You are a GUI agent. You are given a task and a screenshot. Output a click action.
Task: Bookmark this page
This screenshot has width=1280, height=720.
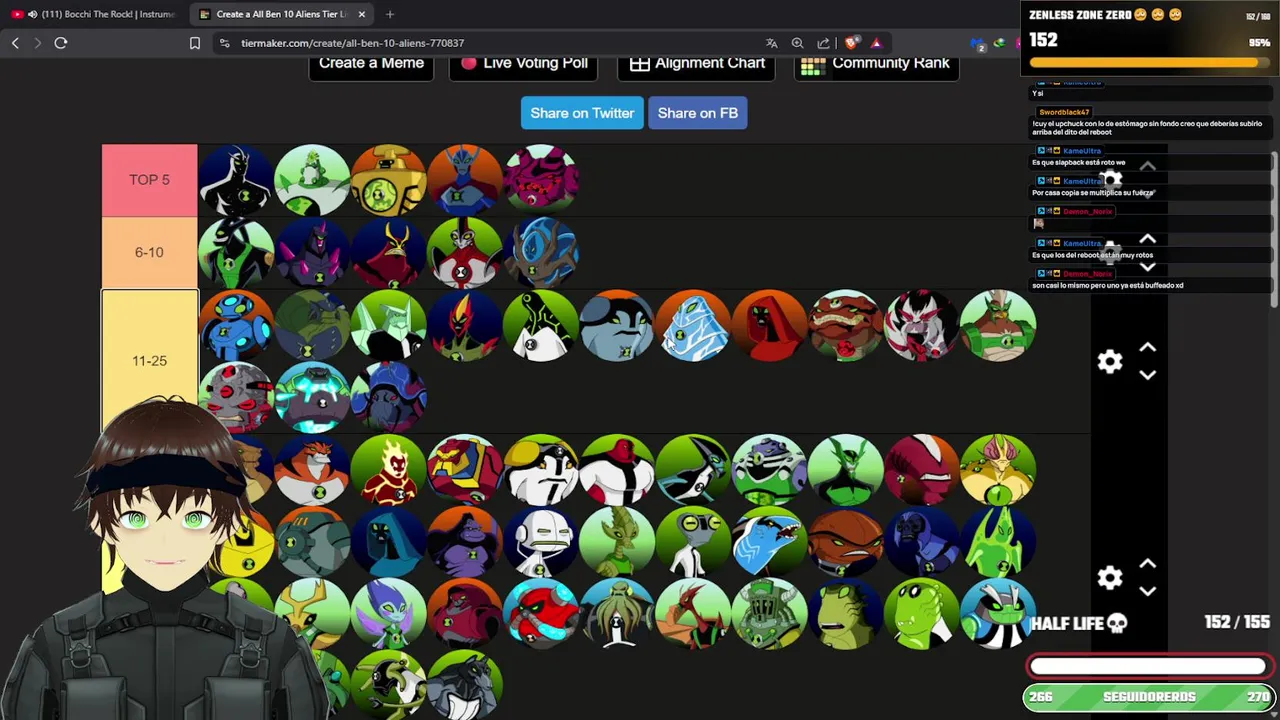pyautogui.click(x=195, y=43)
